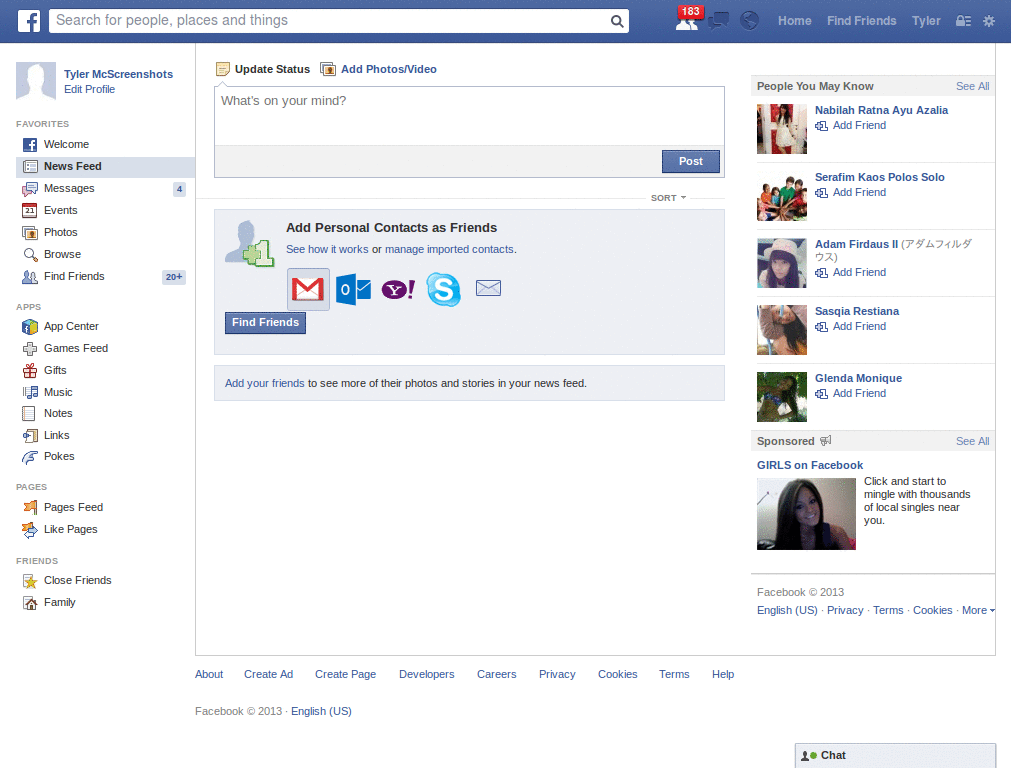Screen dimensions: 1024x768
Task: Click Tyler McScreenshots profile picture
Action: [x=36, y=82]
